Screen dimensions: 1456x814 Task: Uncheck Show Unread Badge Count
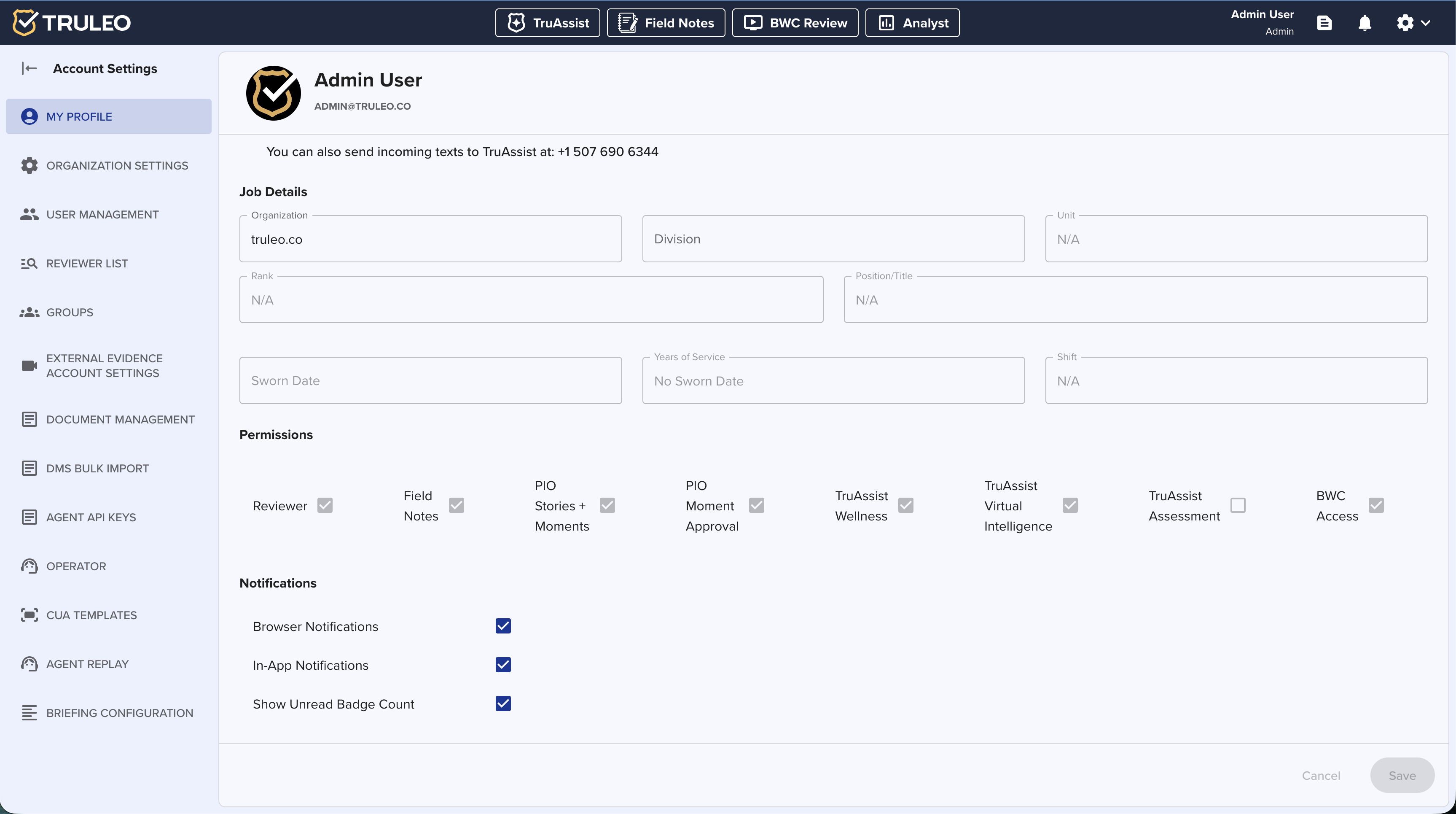(503, 703)
